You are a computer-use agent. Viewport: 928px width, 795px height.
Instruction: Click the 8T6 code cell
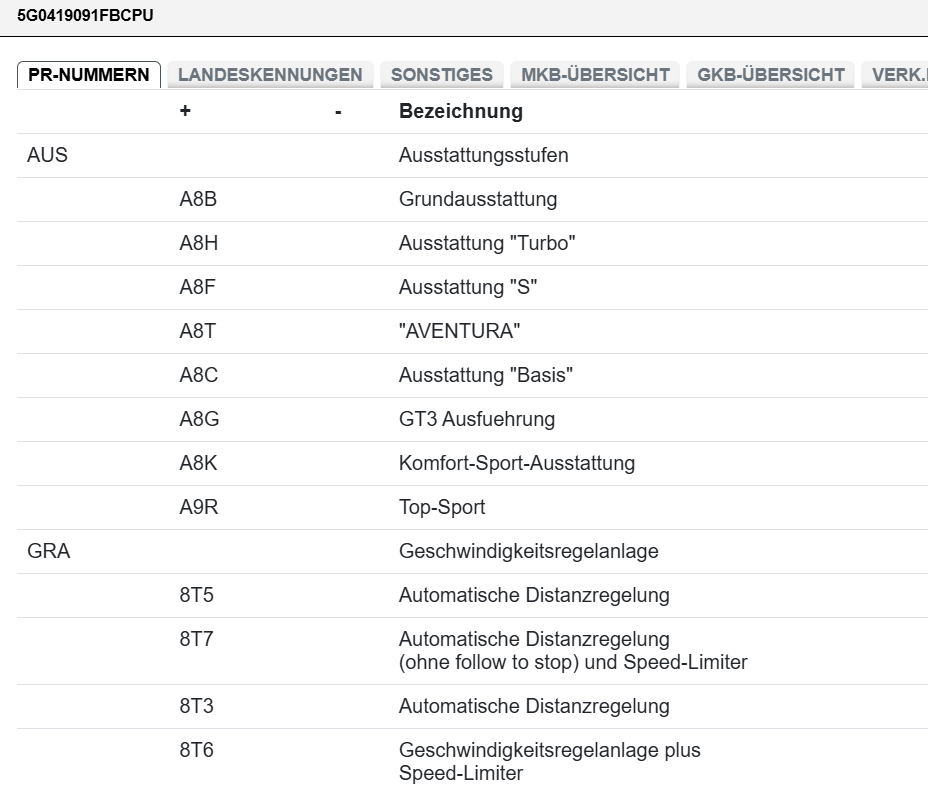(197, 750)
